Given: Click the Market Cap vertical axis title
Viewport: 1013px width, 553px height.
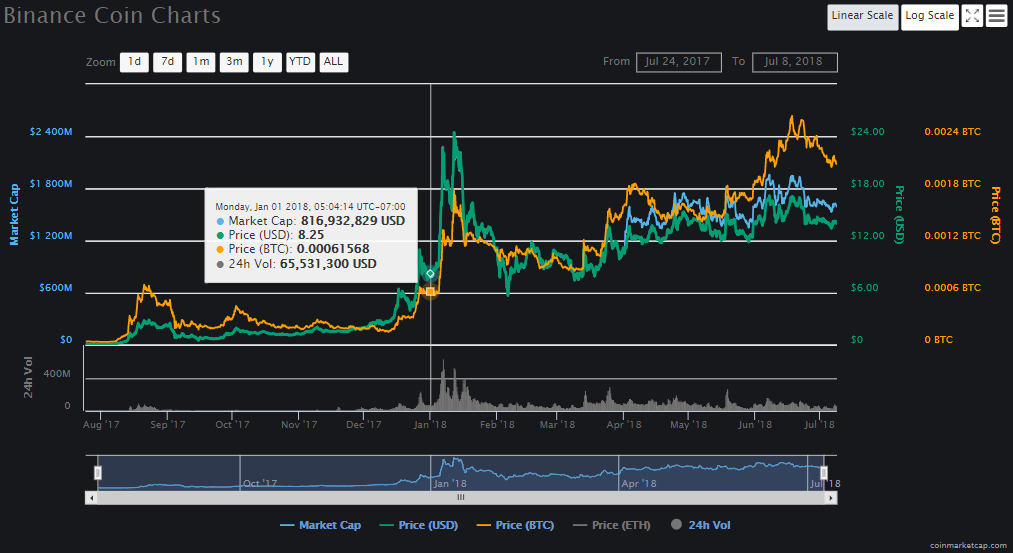Looking at the screenshot, I should [14, 215].
